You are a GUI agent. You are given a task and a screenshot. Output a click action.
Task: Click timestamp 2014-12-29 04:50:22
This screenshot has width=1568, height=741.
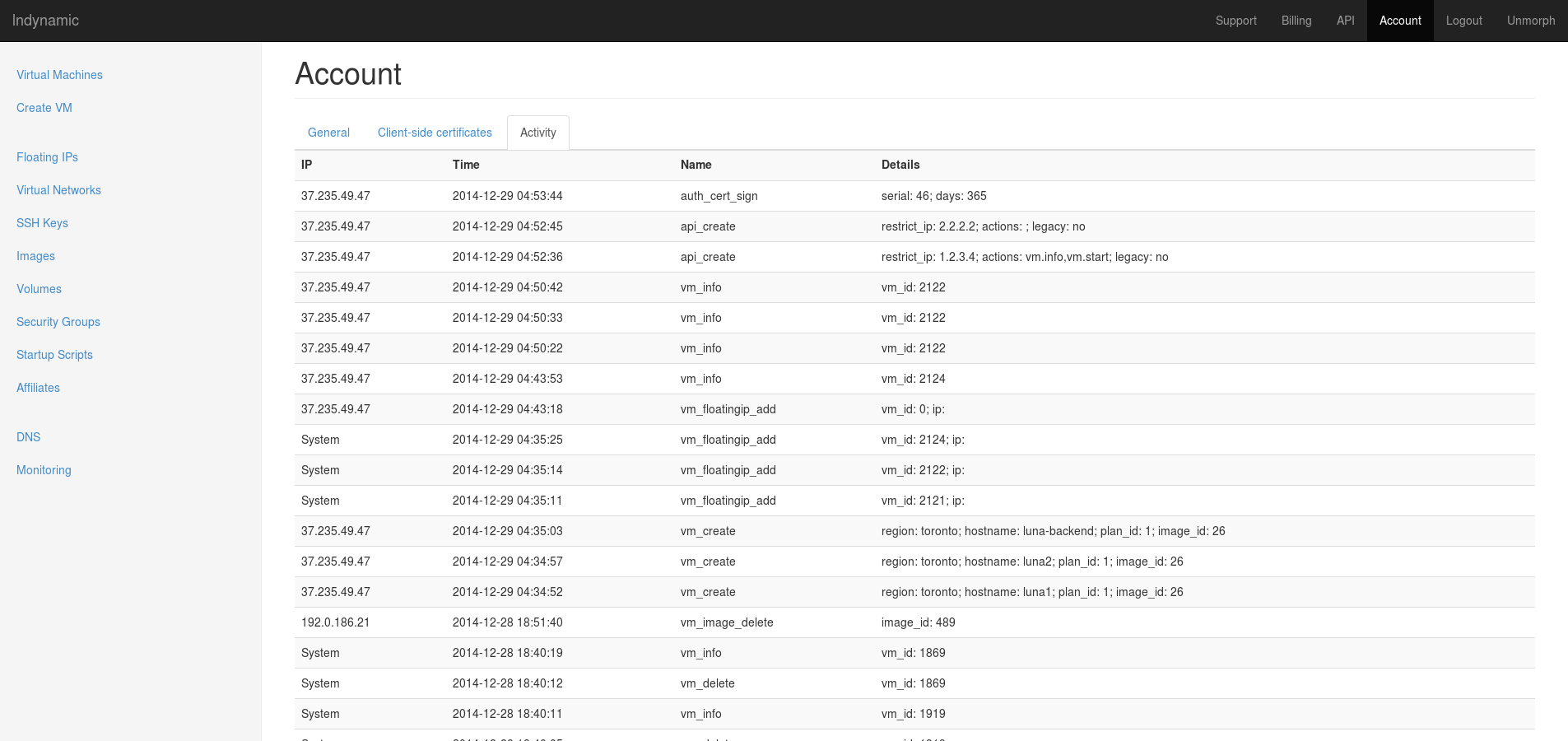click(507, 348)
